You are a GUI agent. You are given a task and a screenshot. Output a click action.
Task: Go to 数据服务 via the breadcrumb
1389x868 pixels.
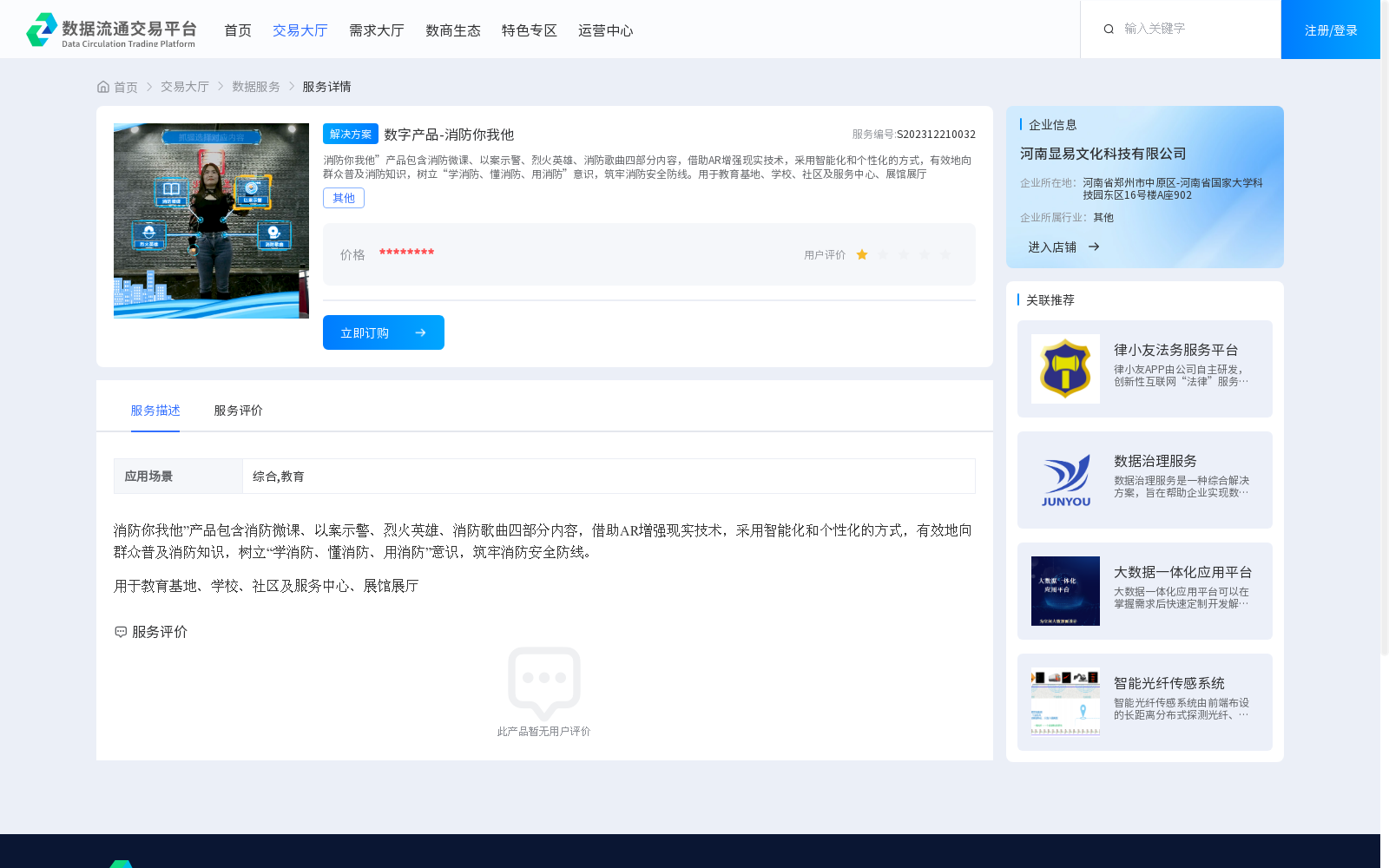click(256, 87)
